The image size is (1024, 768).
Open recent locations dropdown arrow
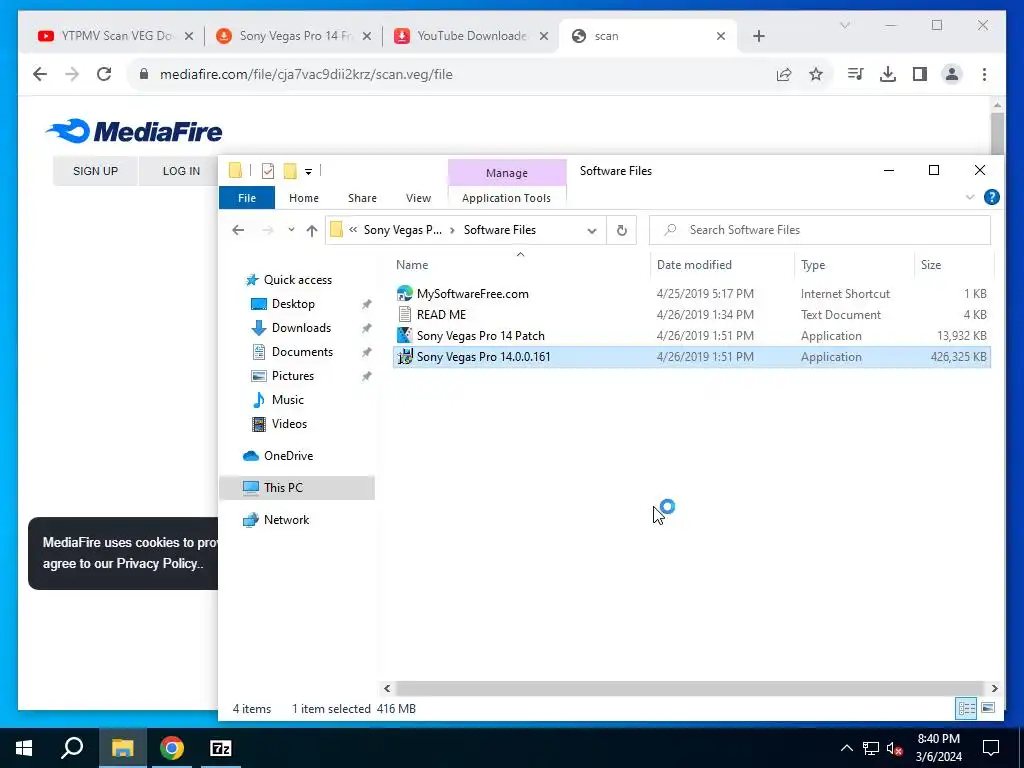tap(291, 230)
